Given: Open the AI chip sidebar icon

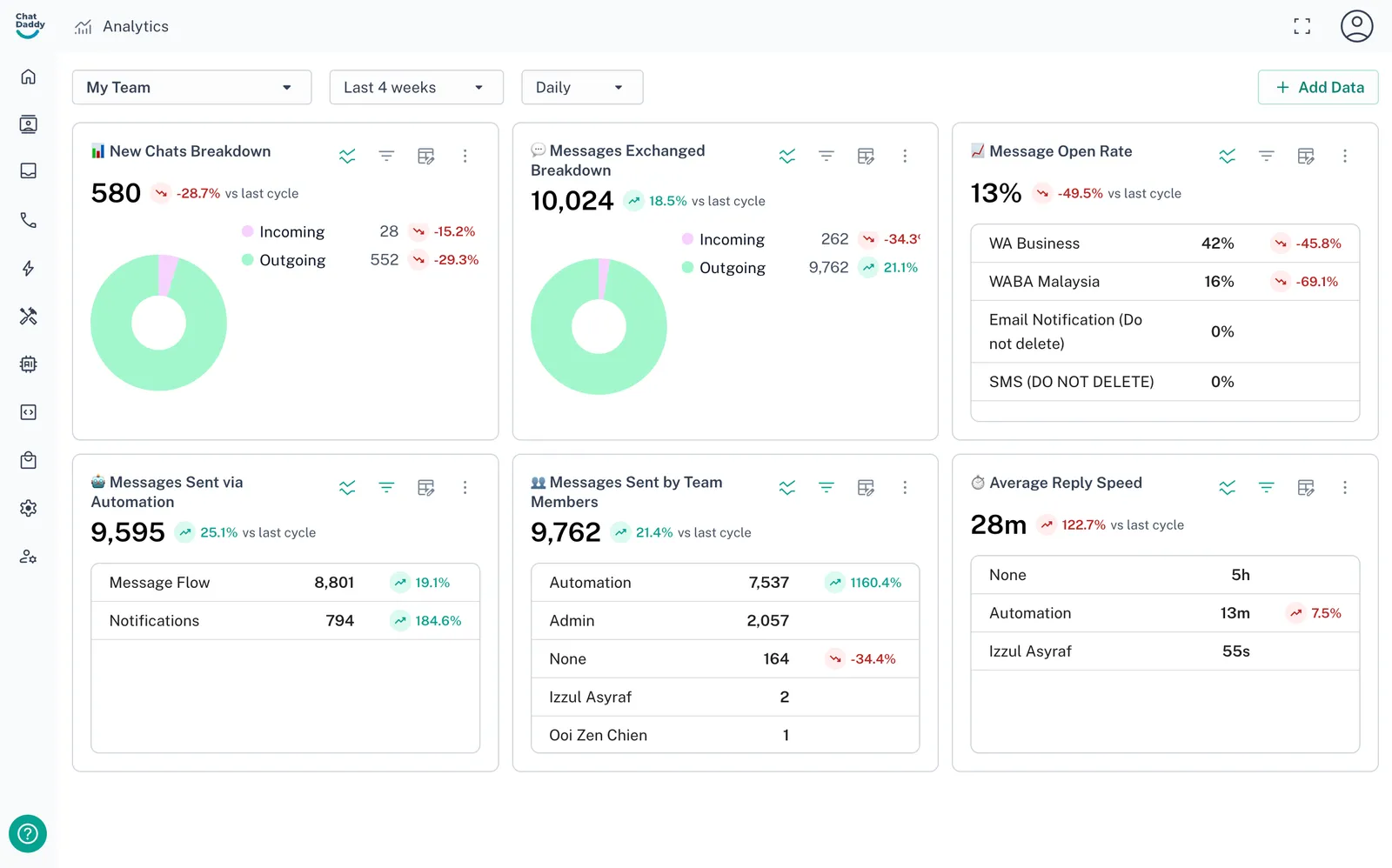Looking at the screenshot, I should click(29, 364).
